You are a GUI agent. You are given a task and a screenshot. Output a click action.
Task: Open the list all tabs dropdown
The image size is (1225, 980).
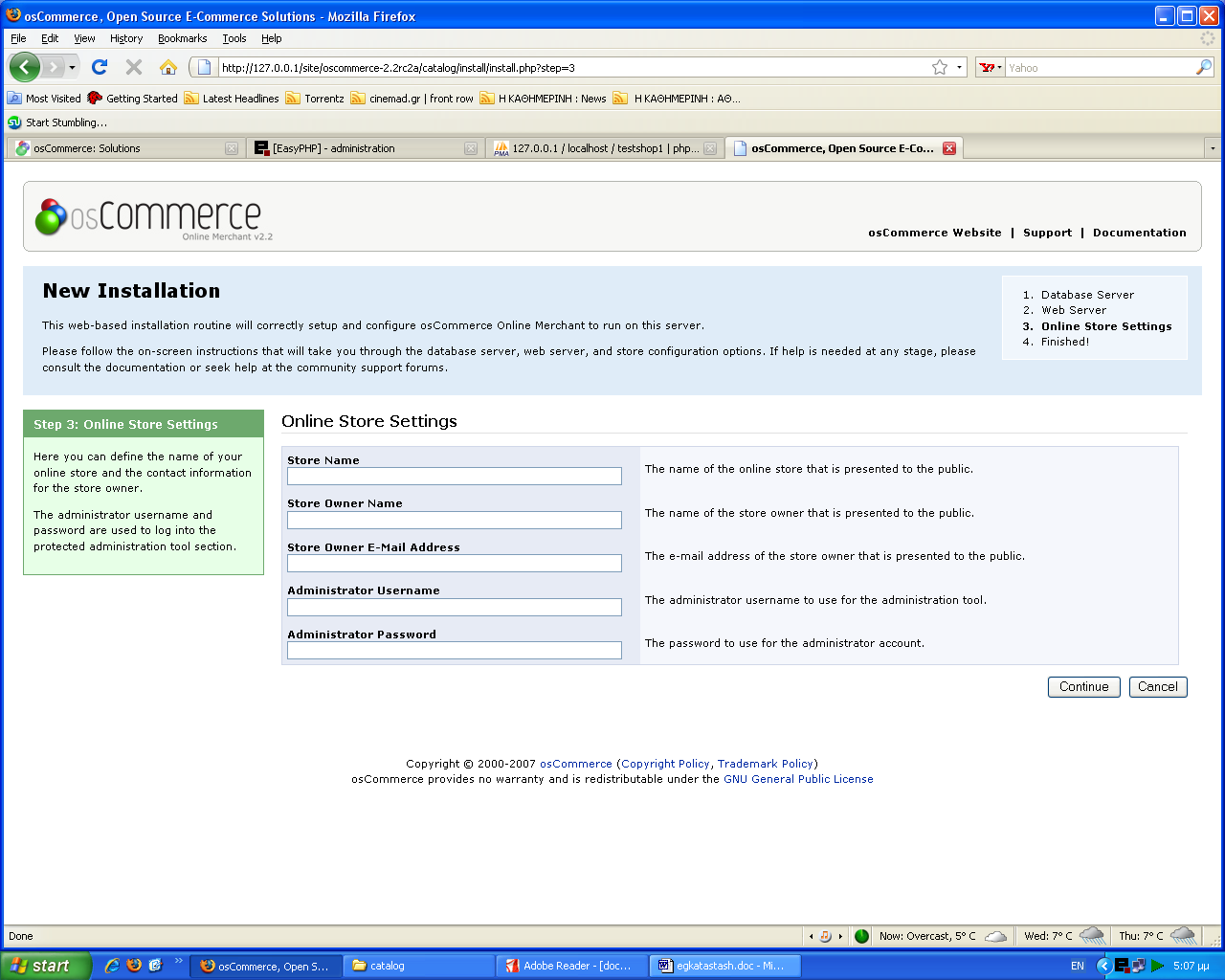(x=1213, y=148)
